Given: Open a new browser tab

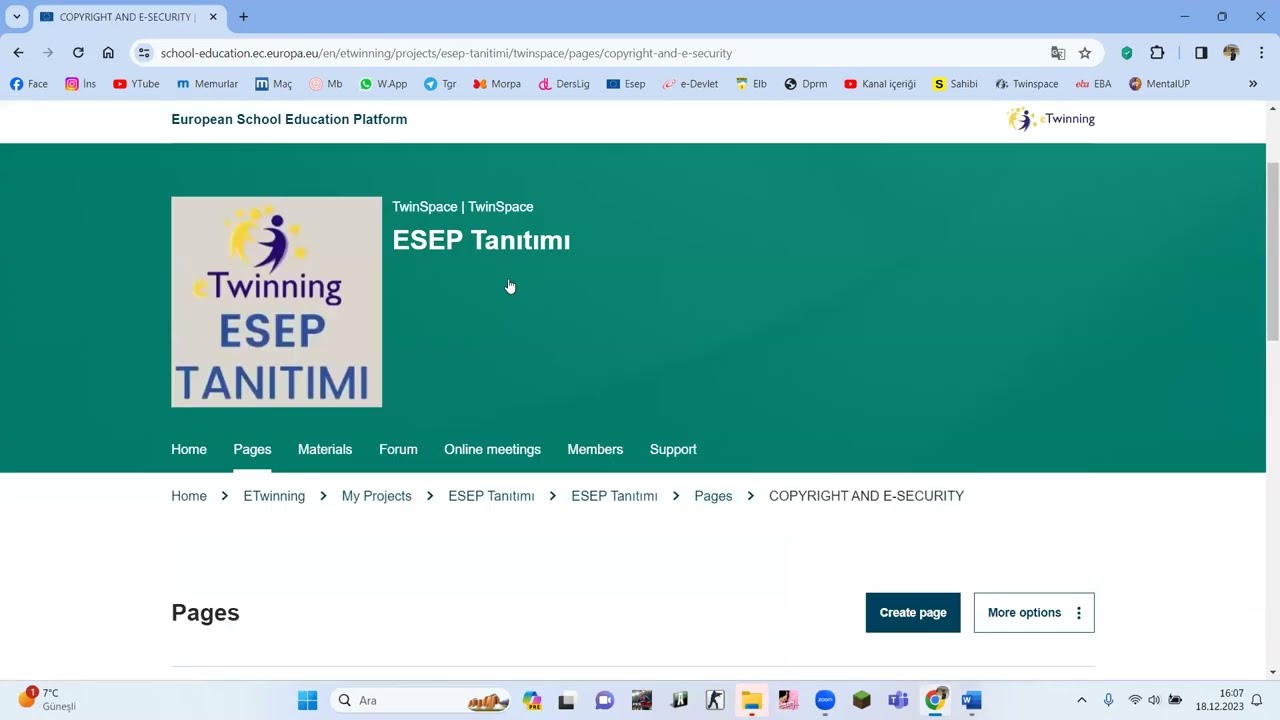Looking at the screenshot, I should 243,17.
